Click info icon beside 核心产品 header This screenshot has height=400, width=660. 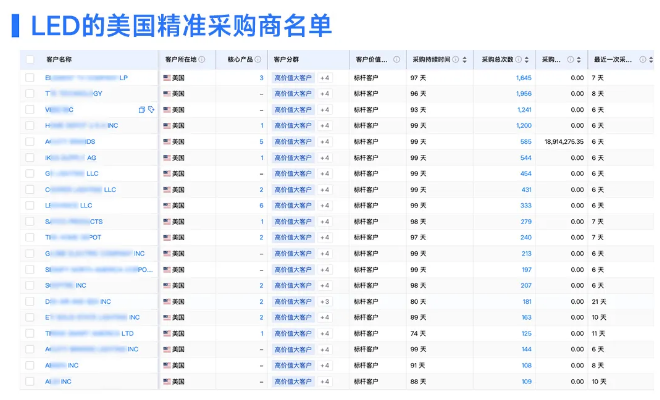click(259, 59)
